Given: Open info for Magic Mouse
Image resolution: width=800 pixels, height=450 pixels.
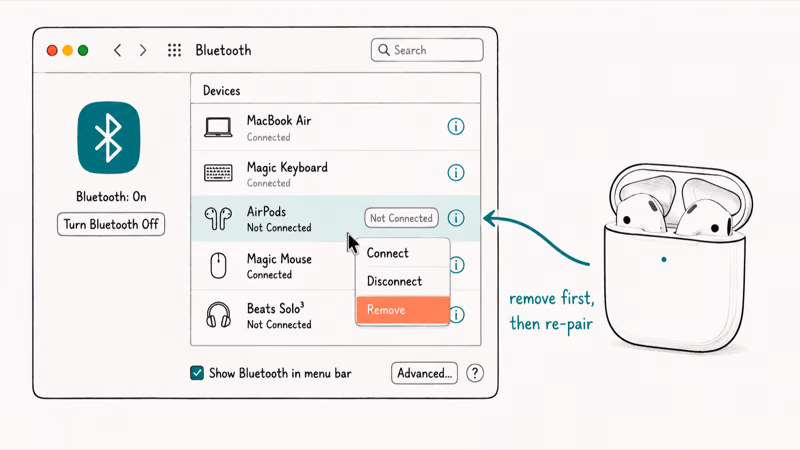Looking at the screenshot, I should 458,265.
